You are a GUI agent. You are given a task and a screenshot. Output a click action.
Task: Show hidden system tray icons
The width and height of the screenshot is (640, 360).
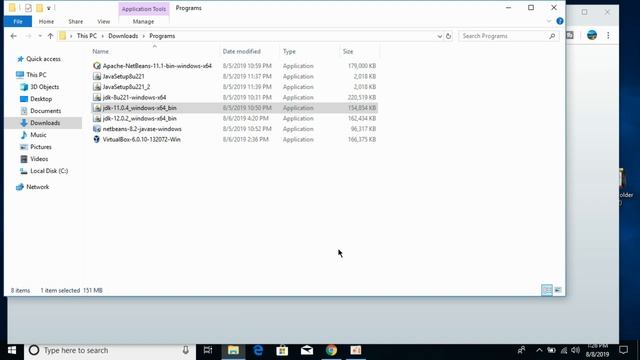(x=539, y=350)
